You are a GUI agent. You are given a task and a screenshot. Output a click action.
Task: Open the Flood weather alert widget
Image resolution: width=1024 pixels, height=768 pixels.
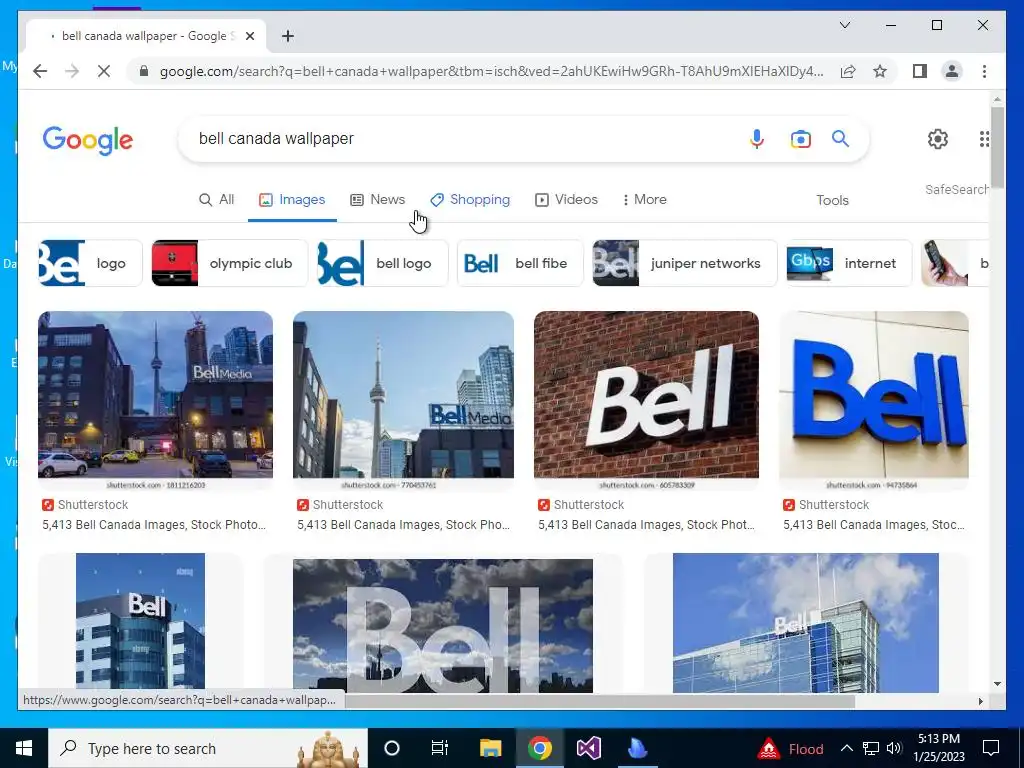(x=791, y=749)
